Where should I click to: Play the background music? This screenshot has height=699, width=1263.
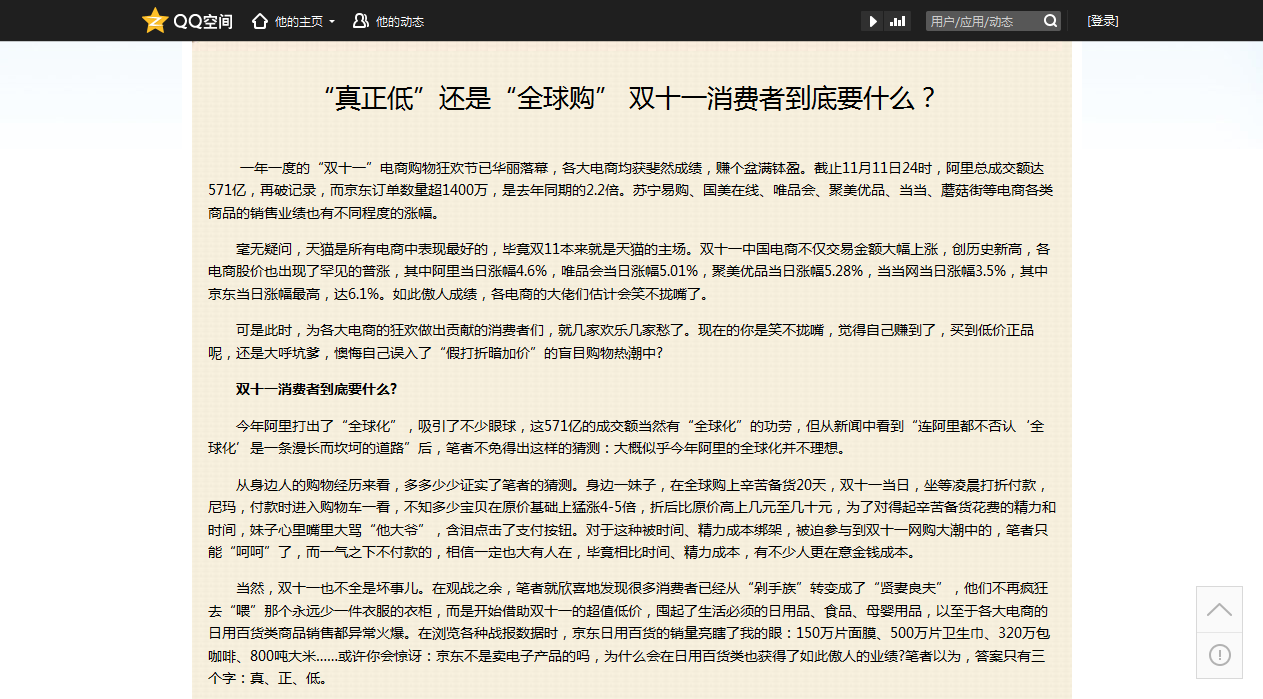pos(873,21)
